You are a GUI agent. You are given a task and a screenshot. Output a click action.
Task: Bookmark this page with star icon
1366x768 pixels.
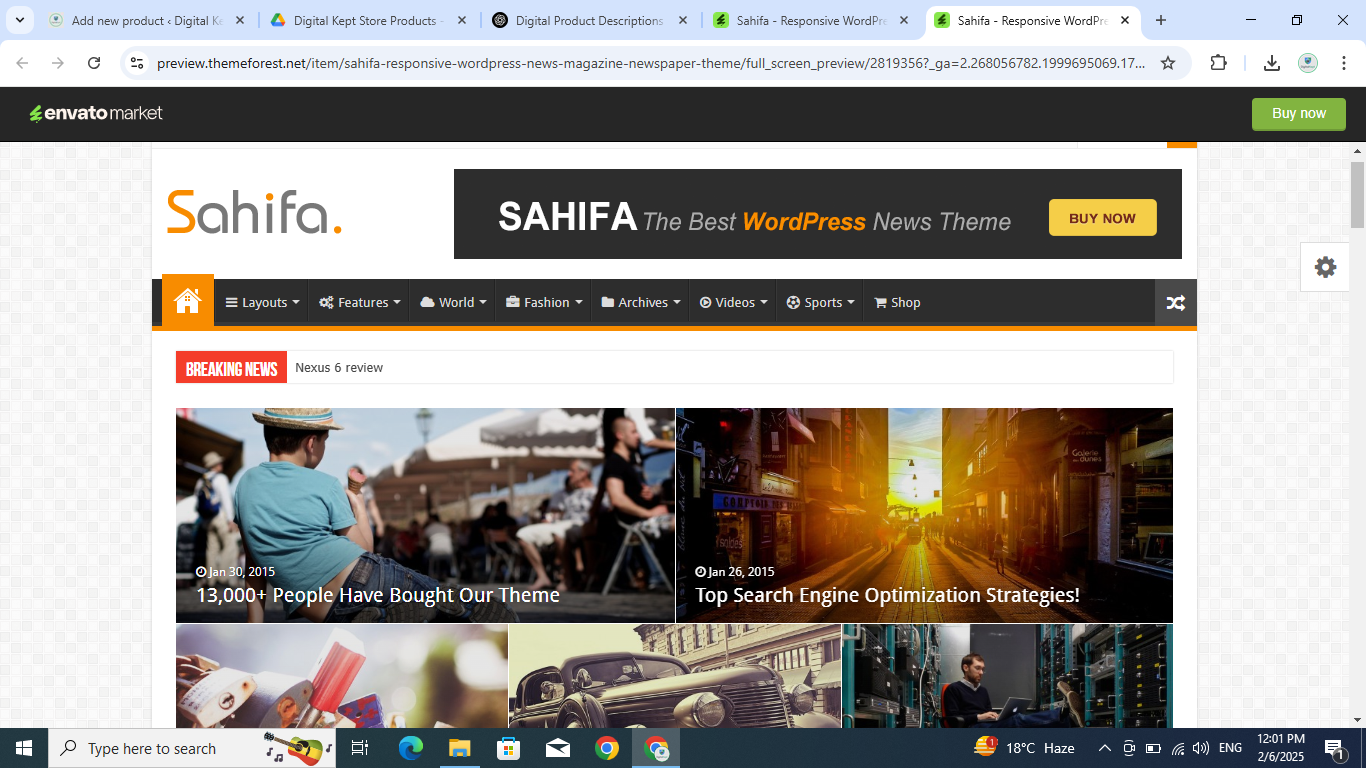point(1167,63)
